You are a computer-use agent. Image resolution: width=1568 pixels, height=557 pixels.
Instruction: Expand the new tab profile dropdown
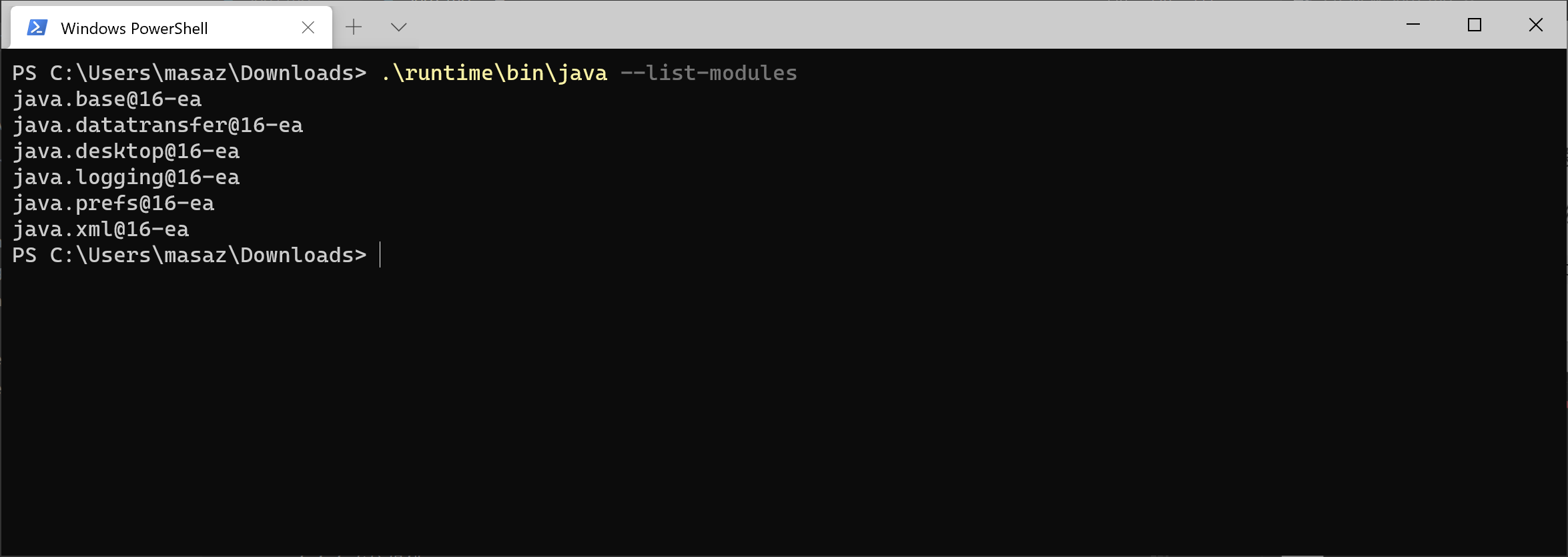coord(398,27)
